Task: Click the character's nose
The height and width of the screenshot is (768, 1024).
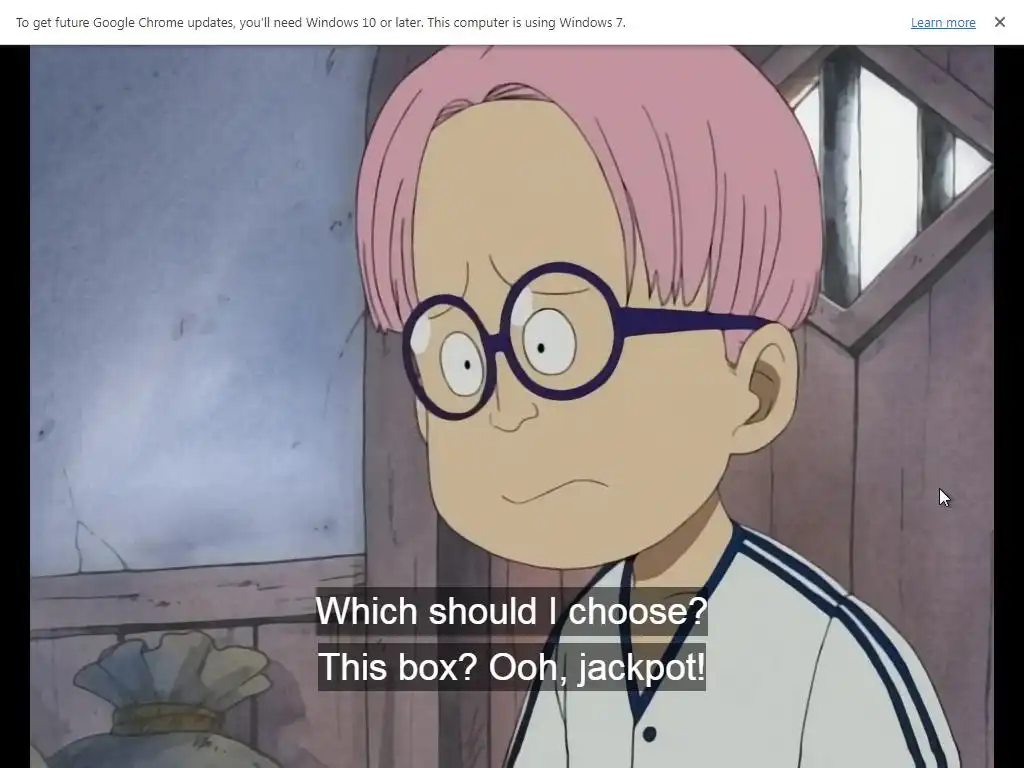Action: pos(514,413)
